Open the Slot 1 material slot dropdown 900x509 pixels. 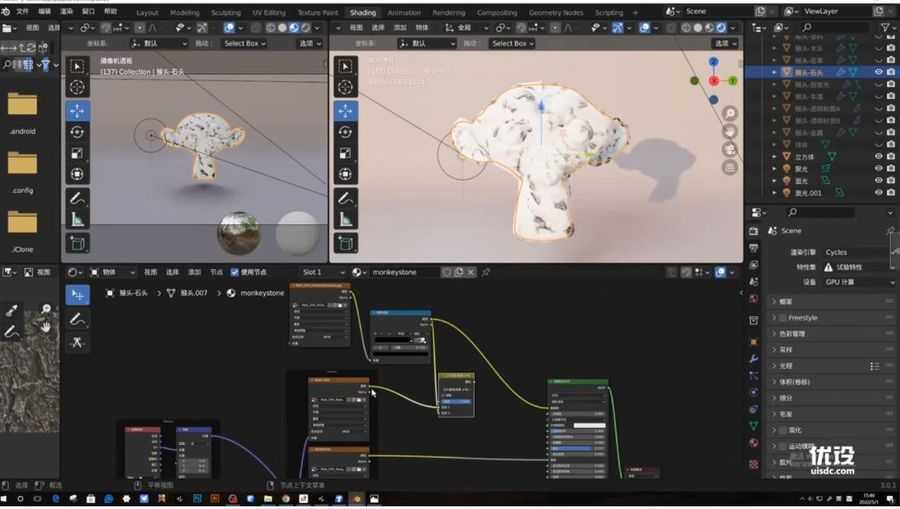(324, 272)
